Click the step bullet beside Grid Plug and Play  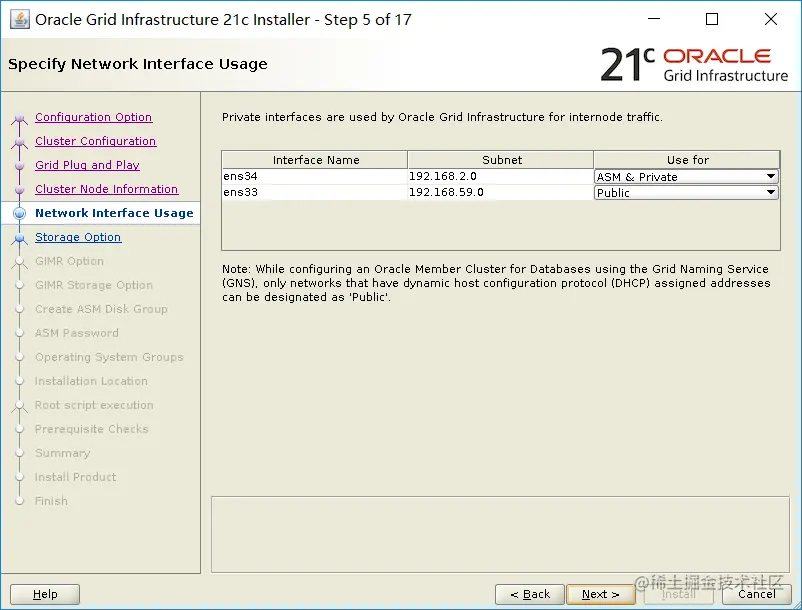click(x=19, y=166)
